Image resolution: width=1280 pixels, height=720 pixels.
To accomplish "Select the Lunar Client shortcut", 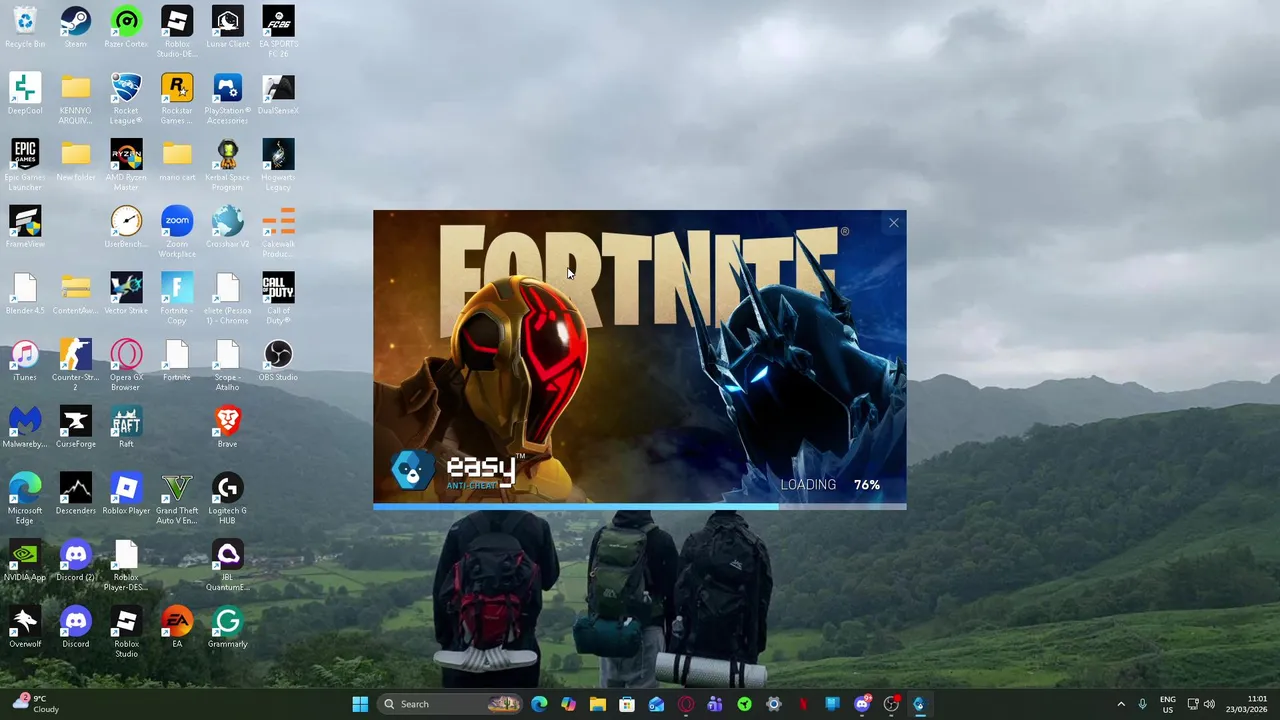I will click(228, 28).
